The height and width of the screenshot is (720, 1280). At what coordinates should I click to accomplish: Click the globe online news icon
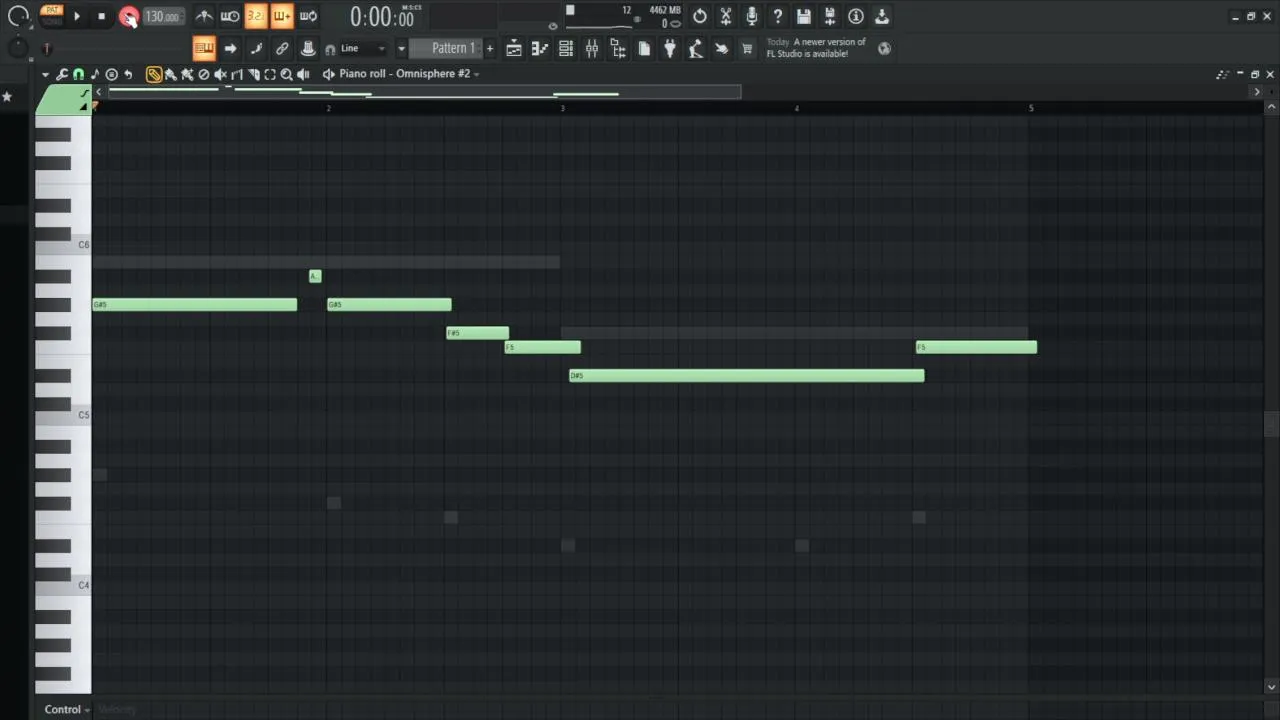point(884,47)
